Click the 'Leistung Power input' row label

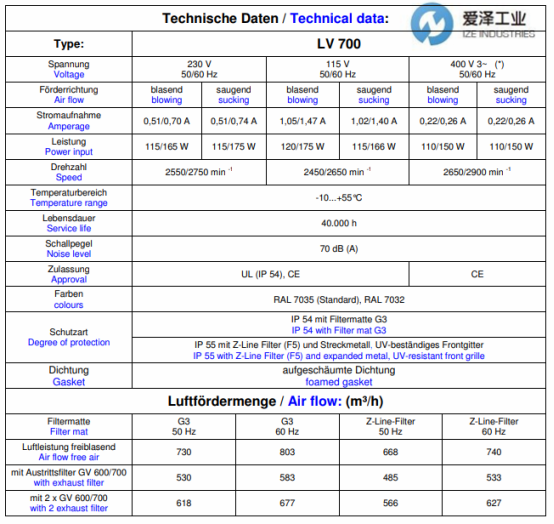click(69, 147)
